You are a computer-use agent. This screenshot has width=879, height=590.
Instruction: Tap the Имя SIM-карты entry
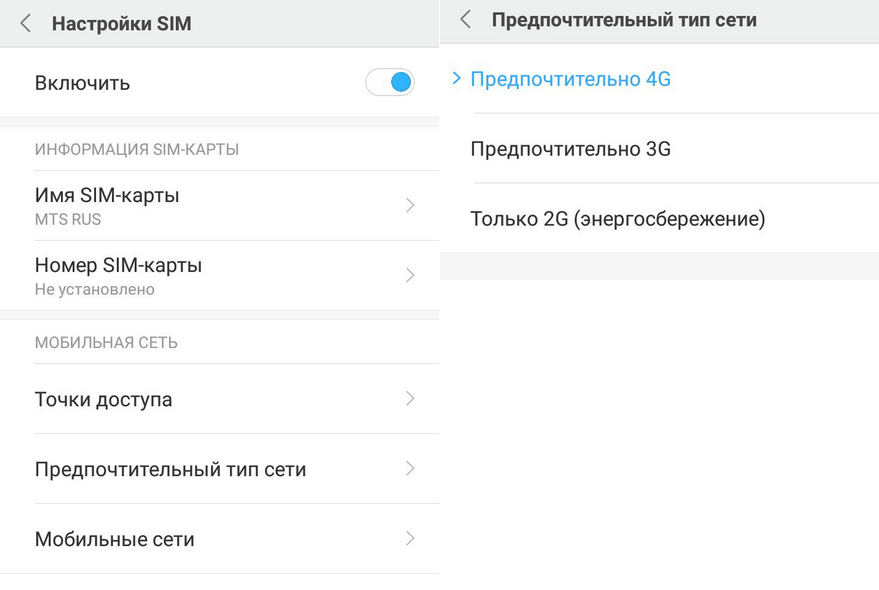tap(107, 196)
